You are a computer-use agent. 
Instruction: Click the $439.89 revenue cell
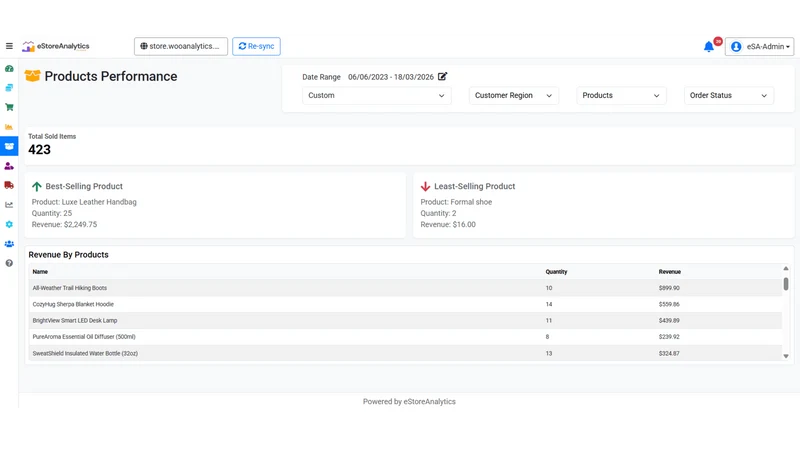(x=669, y=321)
